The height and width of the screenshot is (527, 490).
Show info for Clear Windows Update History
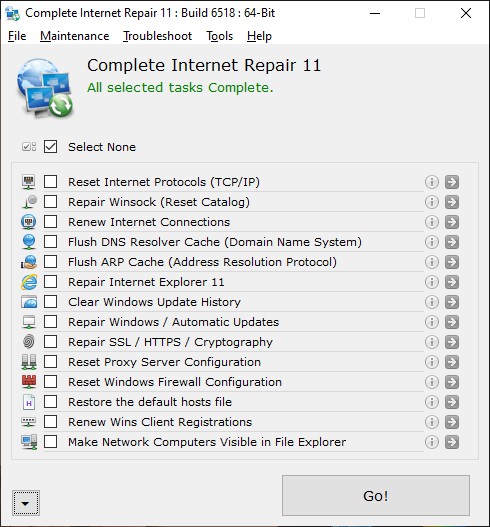coord(432,302)
